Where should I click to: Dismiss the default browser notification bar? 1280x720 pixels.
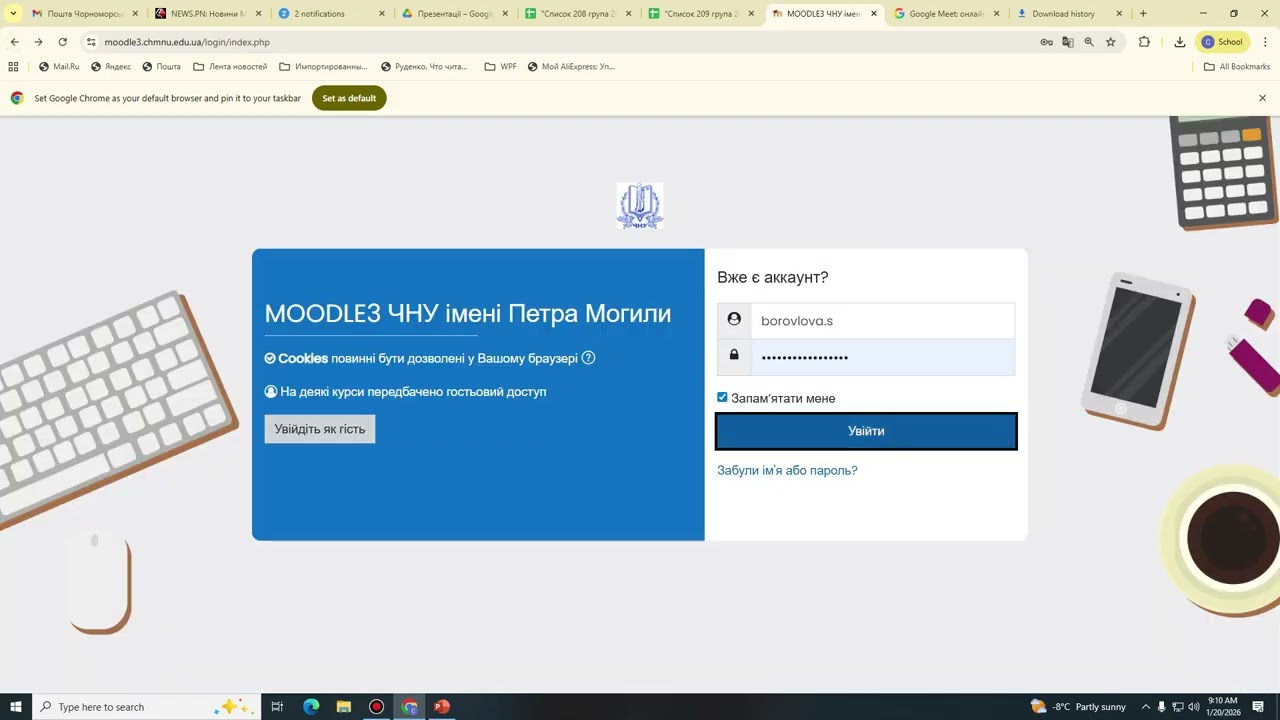[x=1262, y=98]
